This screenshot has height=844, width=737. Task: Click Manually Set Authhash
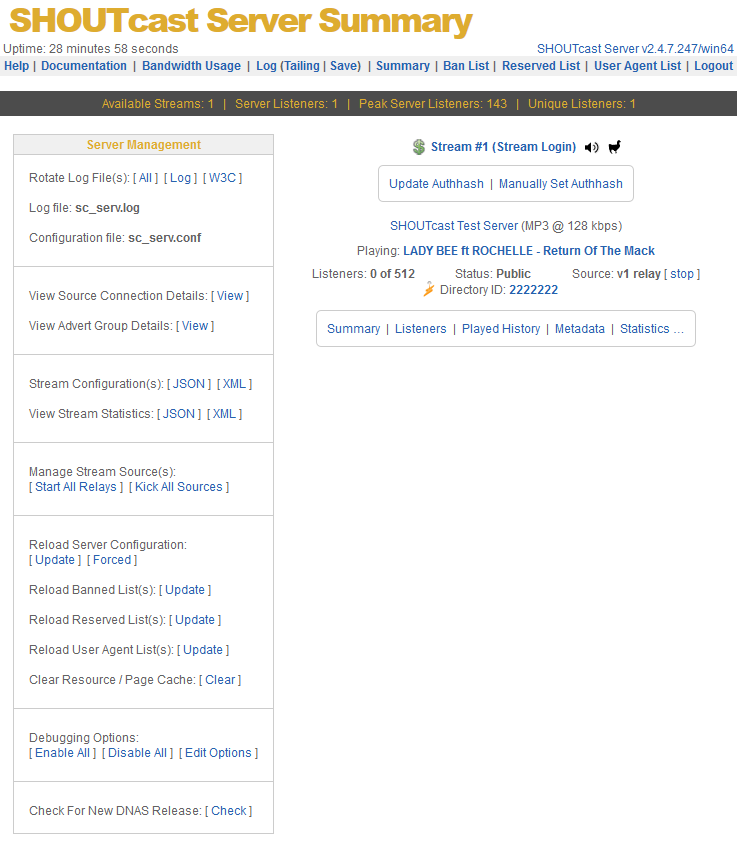[x=560, y=184]
